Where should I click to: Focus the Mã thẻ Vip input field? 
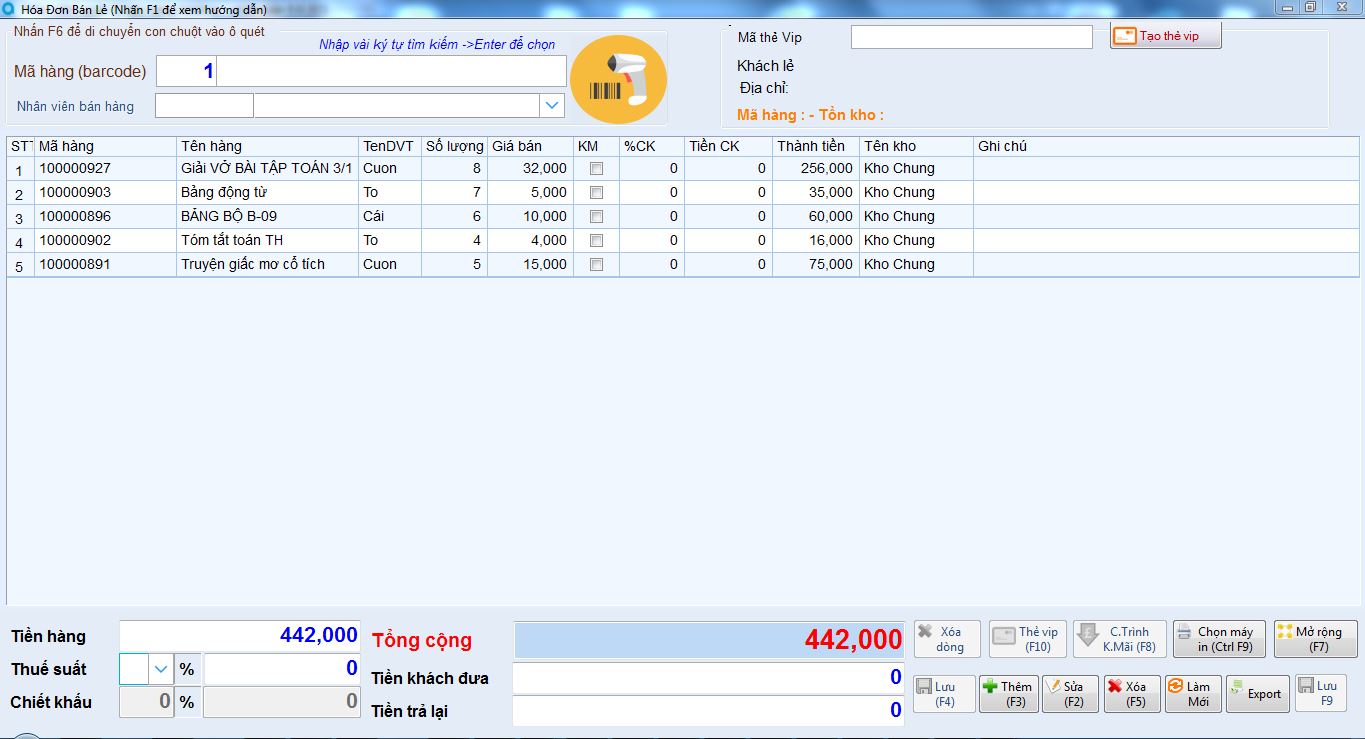972,37
